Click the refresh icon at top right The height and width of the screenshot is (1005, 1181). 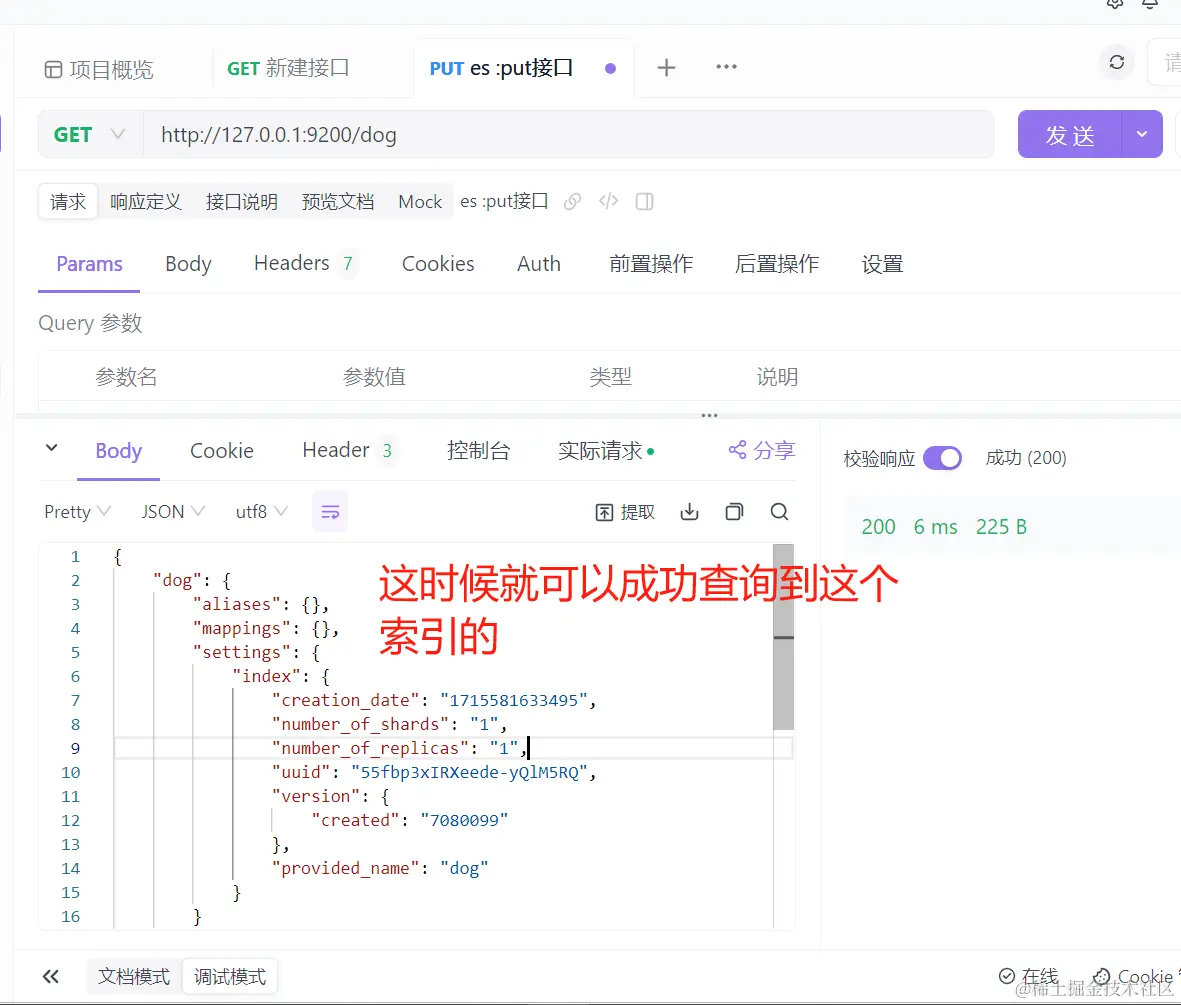[1116, 63]
